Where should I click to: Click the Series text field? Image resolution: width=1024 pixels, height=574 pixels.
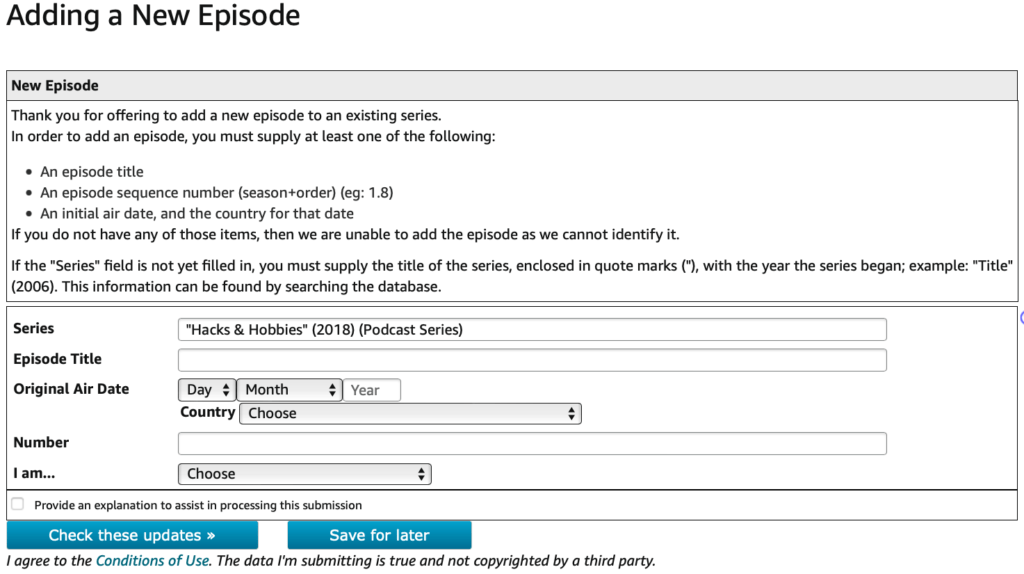coord(531,330)
